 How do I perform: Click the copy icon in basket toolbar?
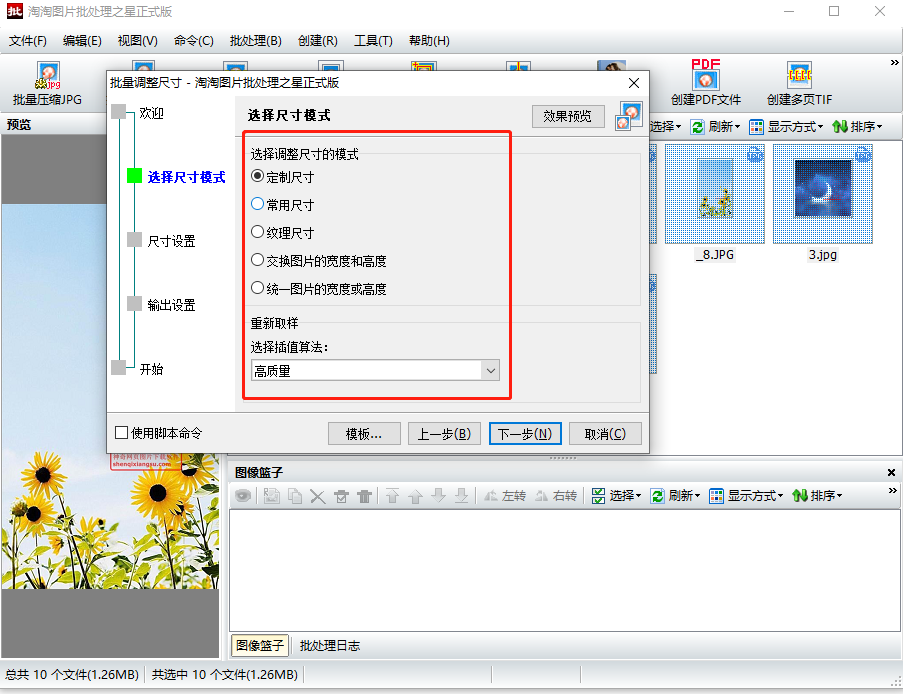coord(295,496)
